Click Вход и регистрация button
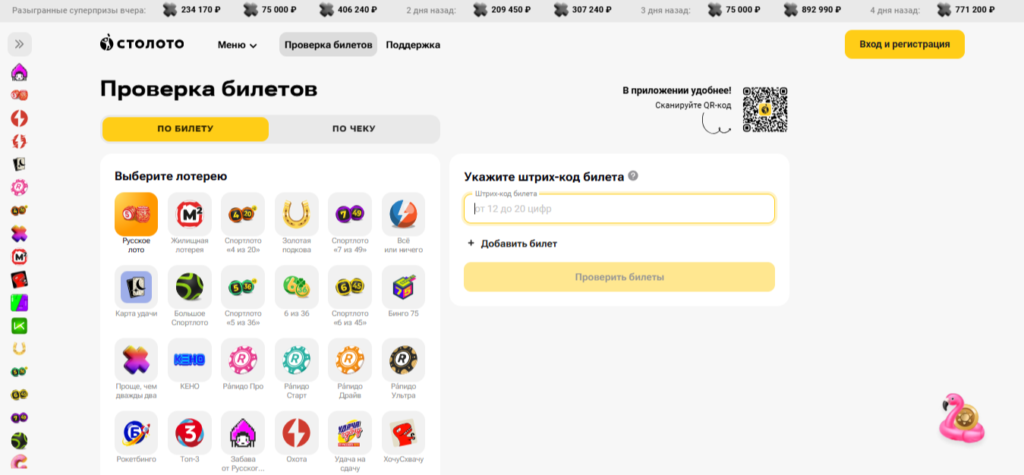 [x=904, y=44]
